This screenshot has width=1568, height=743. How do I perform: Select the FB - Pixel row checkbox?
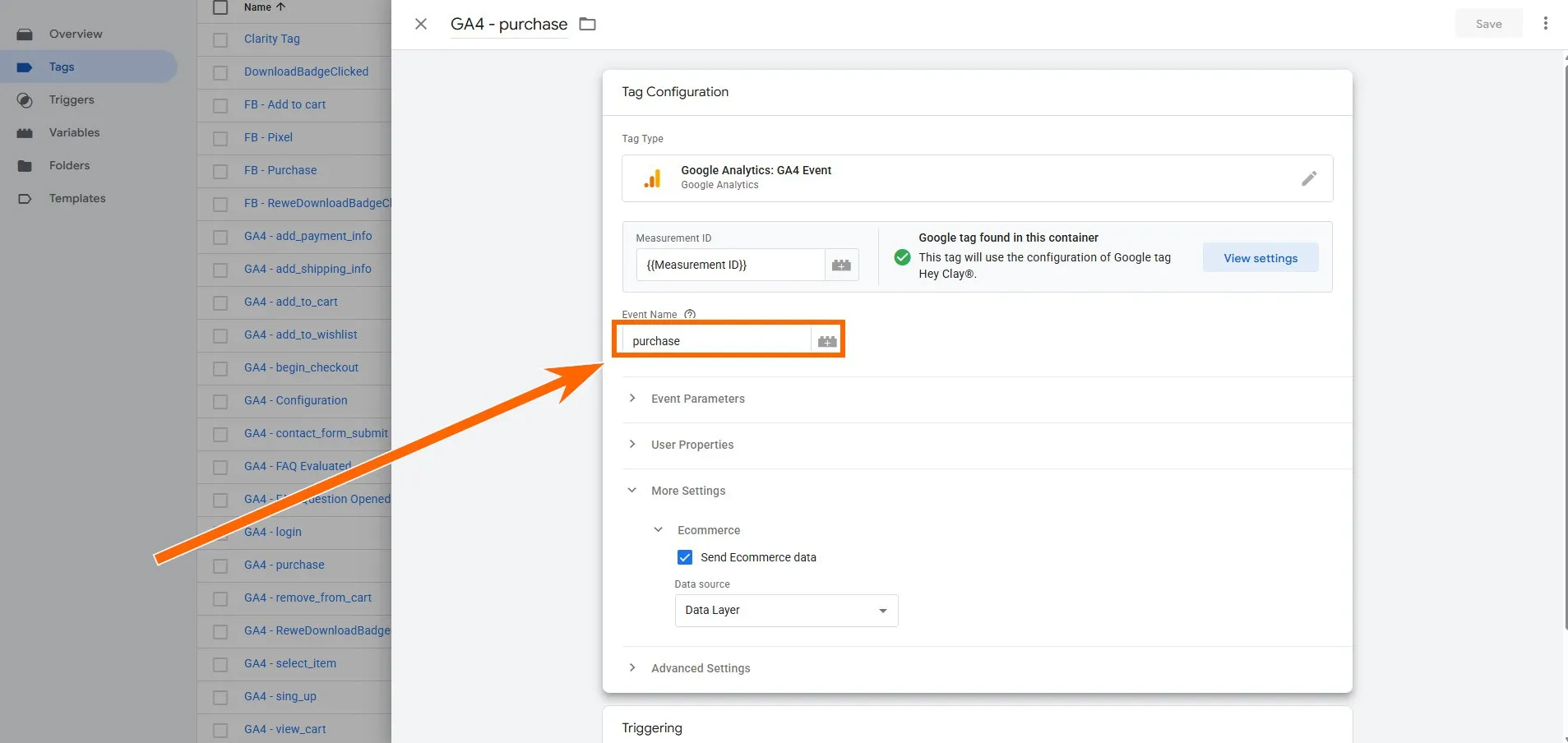point(220,138)
